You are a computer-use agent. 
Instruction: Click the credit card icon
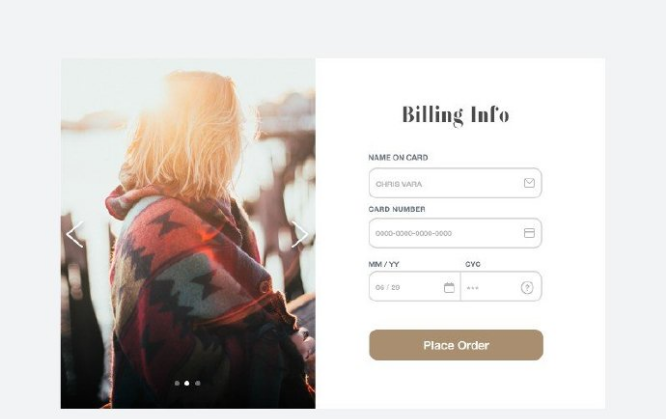point(529,233)
